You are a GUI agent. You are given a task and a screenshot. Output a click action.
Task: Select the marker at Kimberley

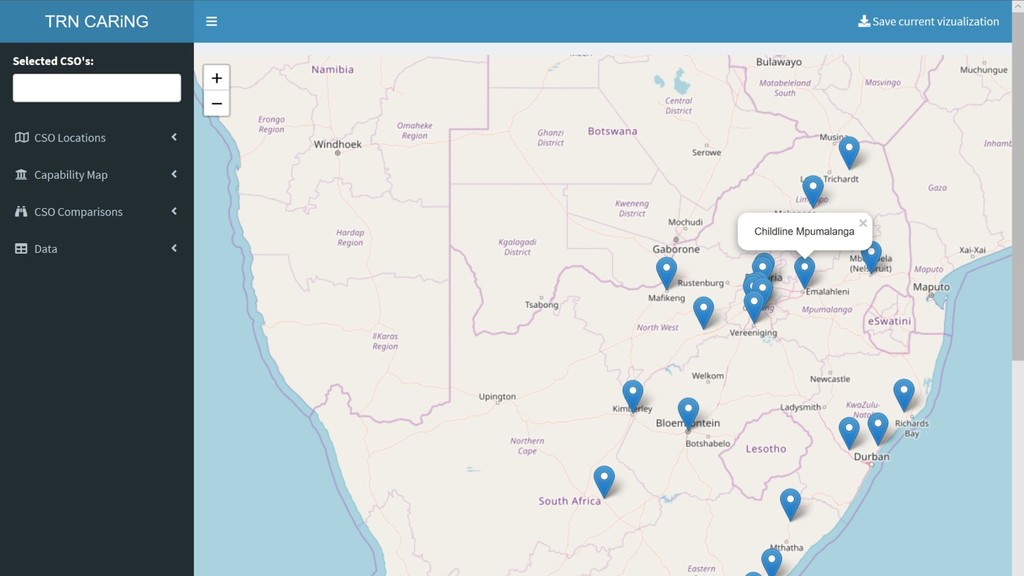(x=632, y=396)
